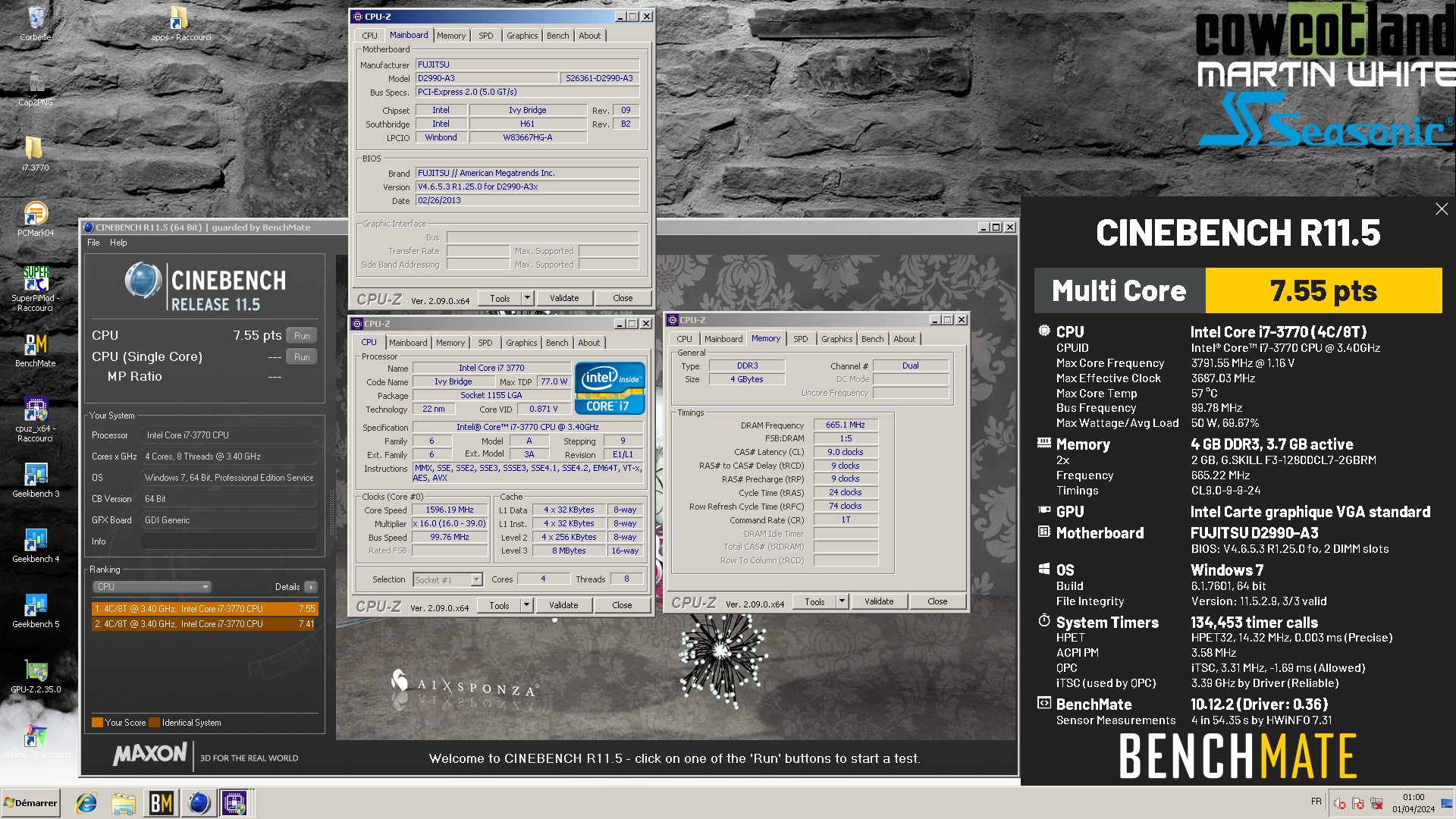Screen dimensions: 1456x819
Task: Open Bench tab in Mainboard CPU-Z window
Action: (x=558, y=36)
